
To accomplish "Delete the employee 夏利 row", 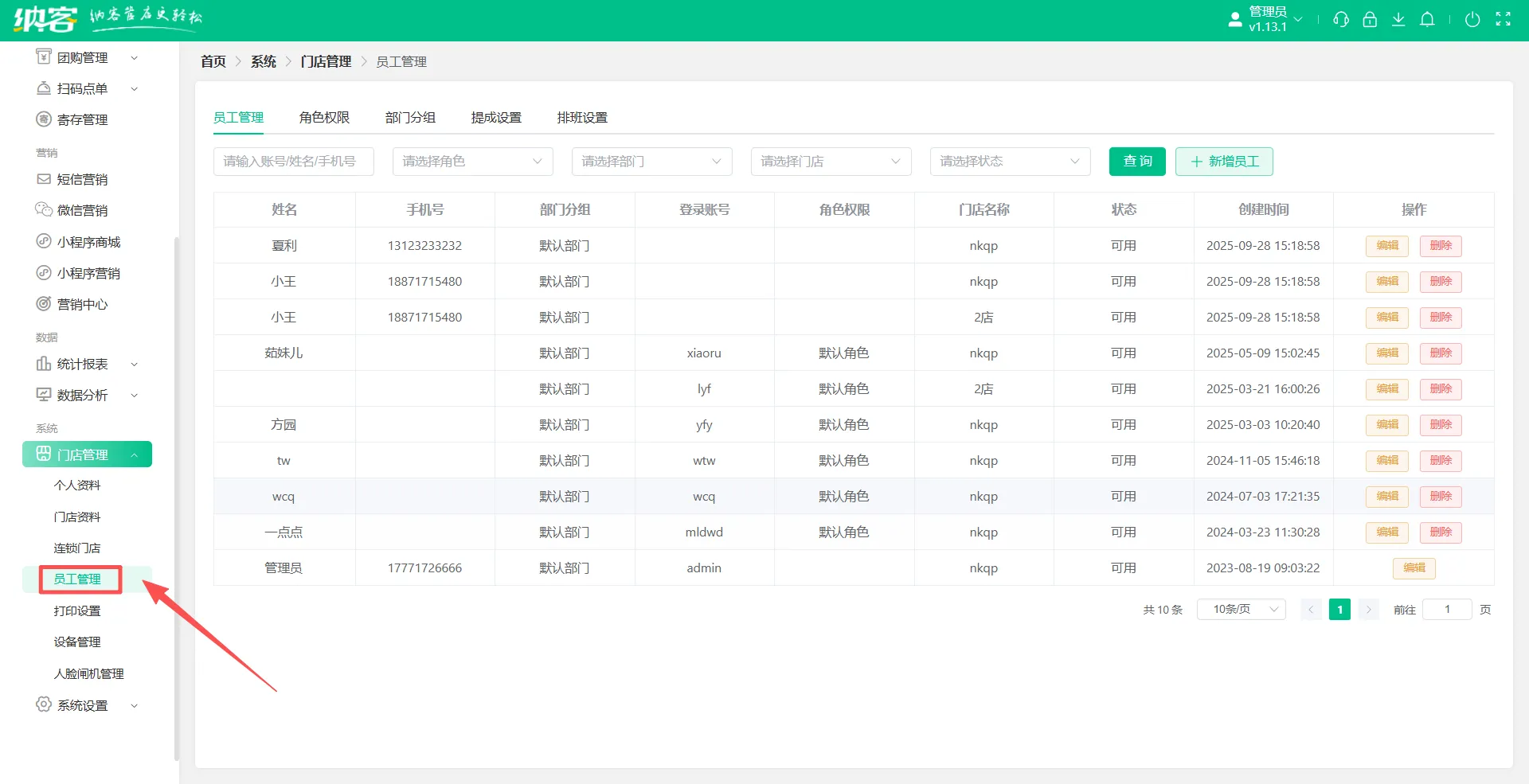I will [x=1441, y=246].
